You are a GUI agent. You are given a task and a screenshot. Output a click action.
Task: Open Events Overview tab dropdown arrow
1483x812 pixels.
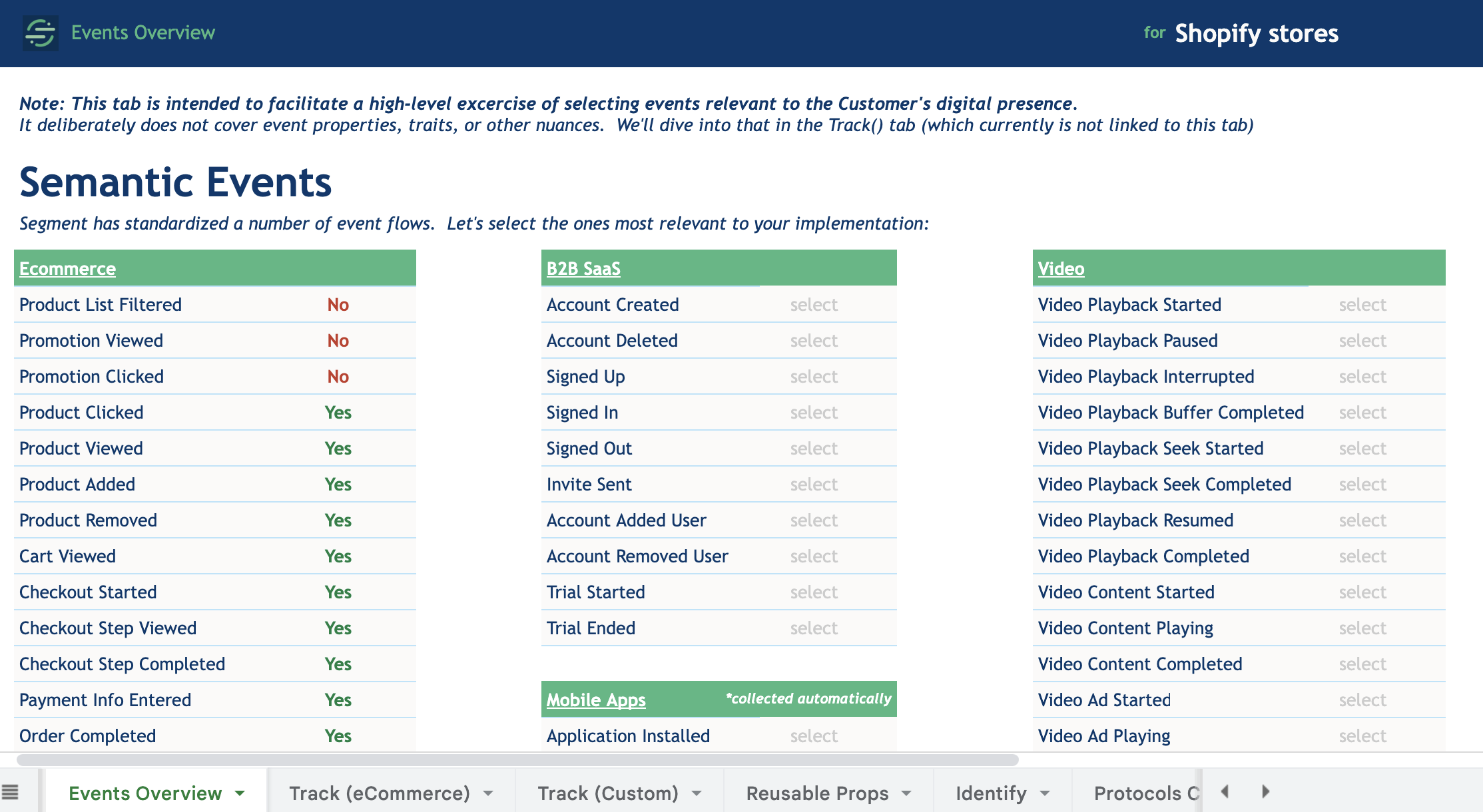coord(240,793)
